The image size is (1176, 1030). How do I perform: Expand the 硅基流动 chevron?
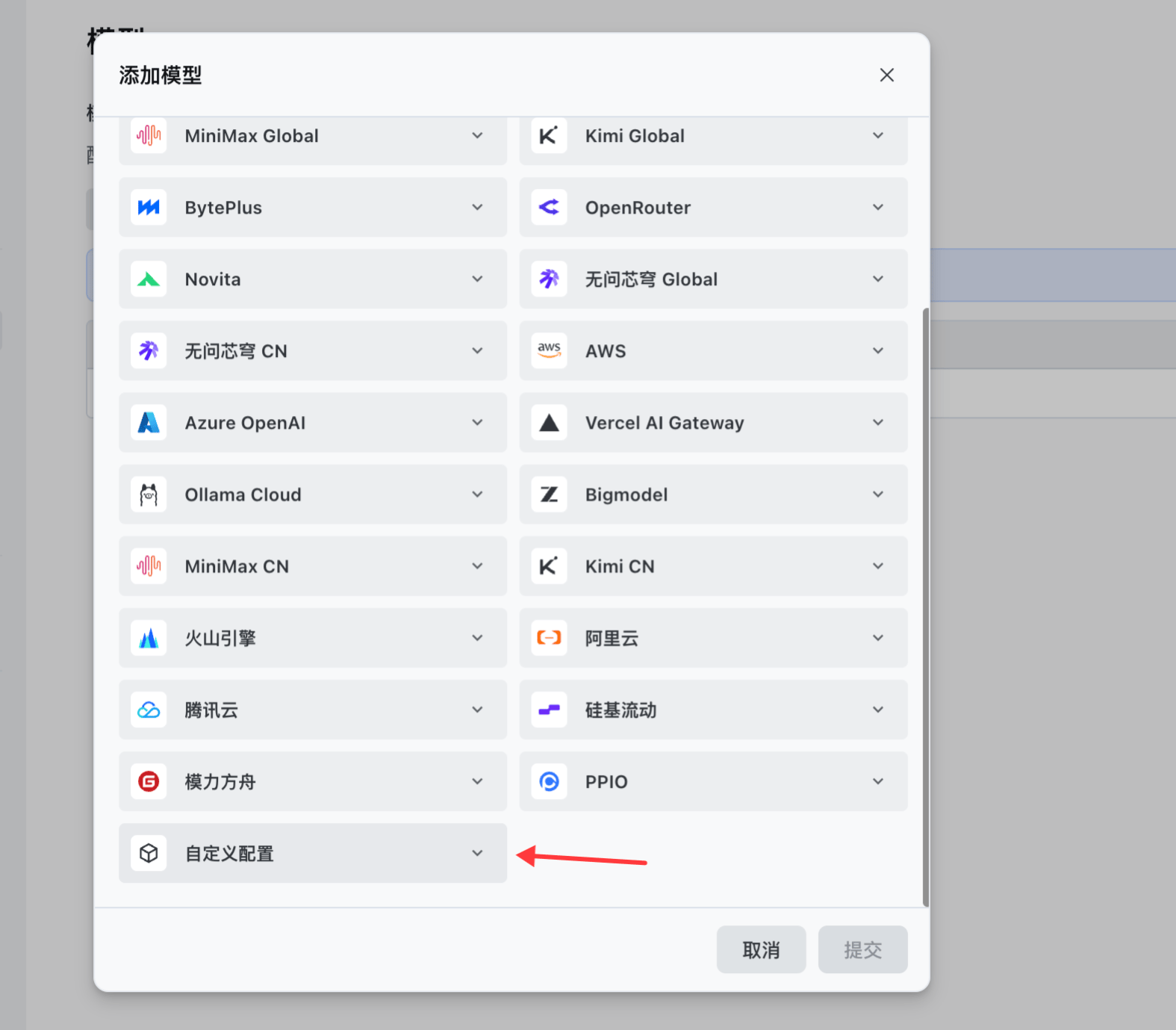(x=878, y=710)
